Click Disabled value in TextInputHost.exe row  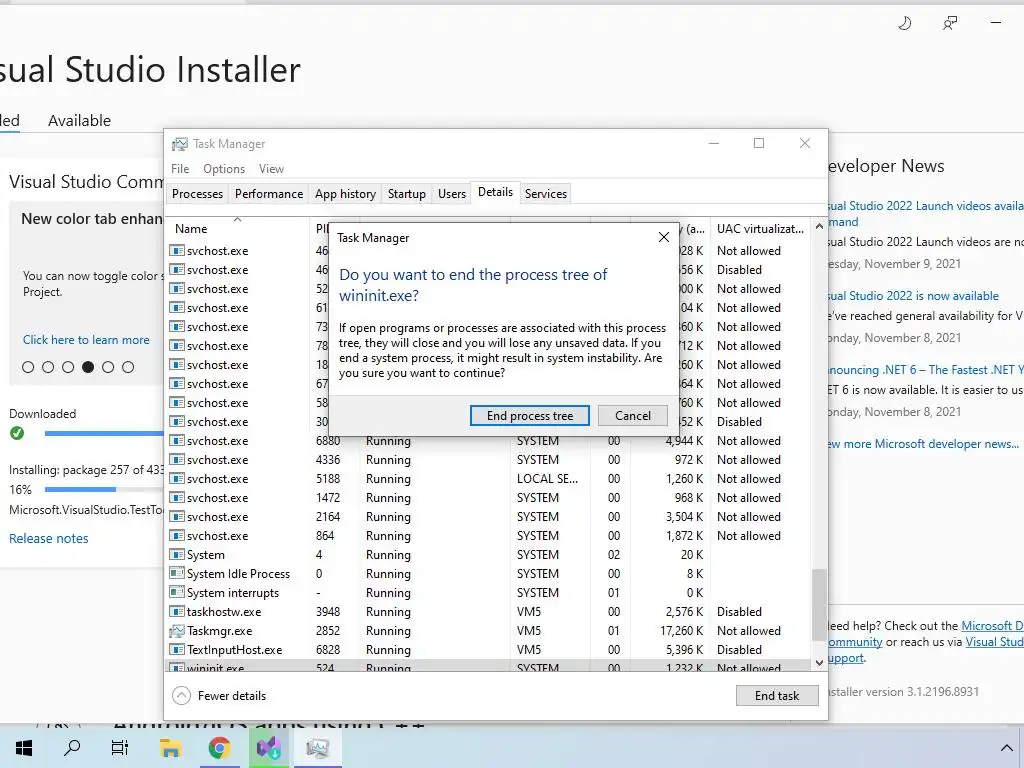pyautogui.click(x=739, y=650)
